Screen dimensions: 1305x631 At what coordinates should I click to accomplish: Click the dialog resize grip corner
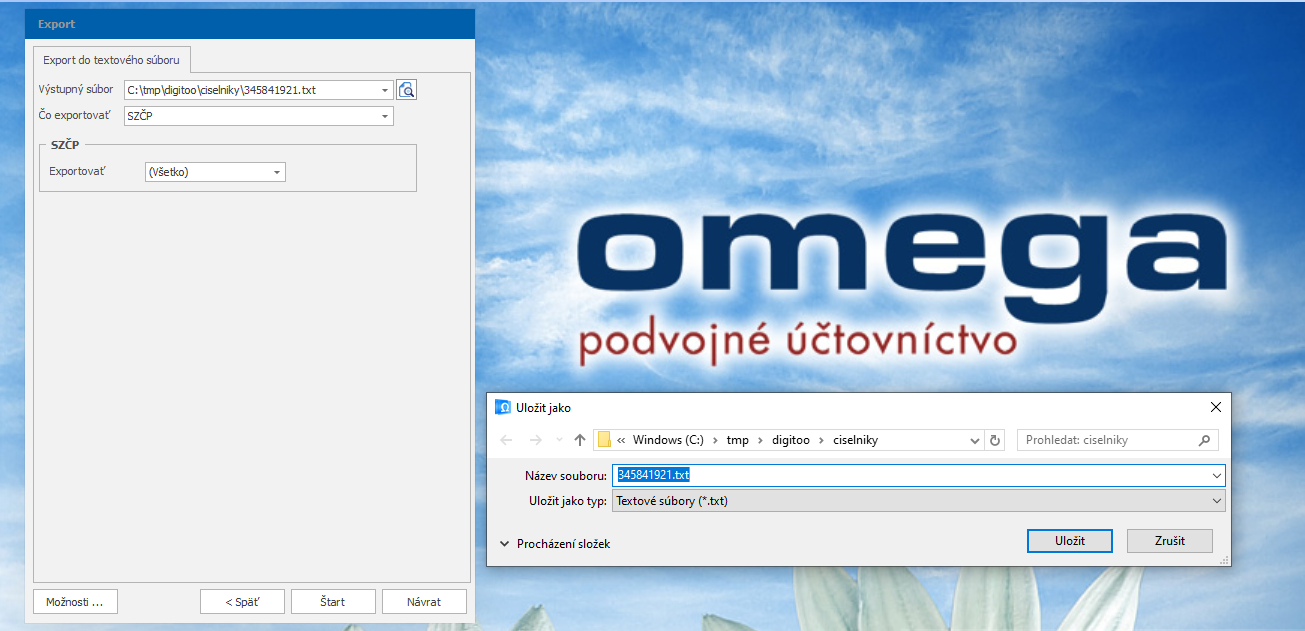click(x=1225, y=561)
